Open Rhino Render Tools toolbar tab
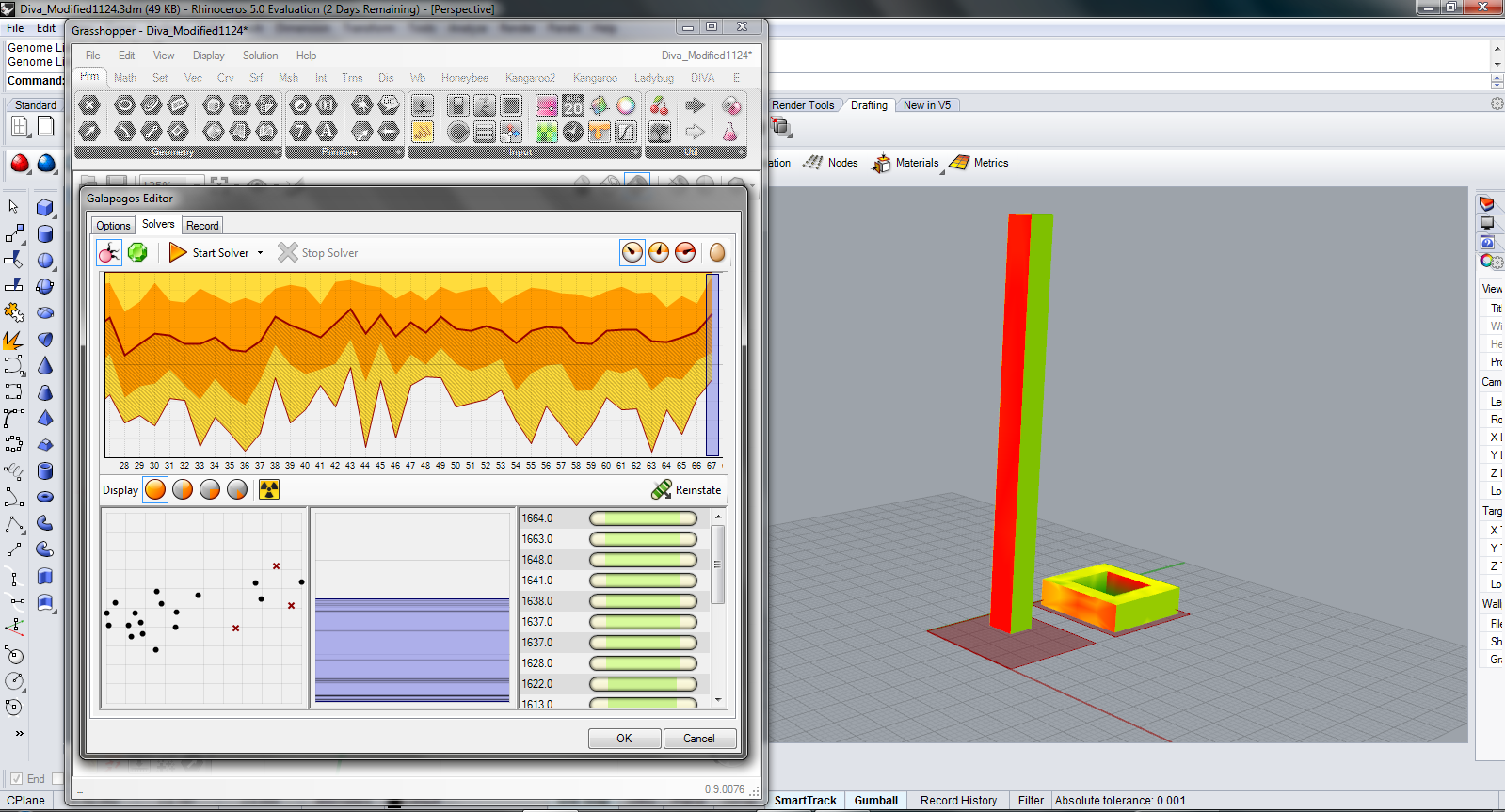Image resolution: width=1505 pixels, height=812 pixels. click(803, 105)
